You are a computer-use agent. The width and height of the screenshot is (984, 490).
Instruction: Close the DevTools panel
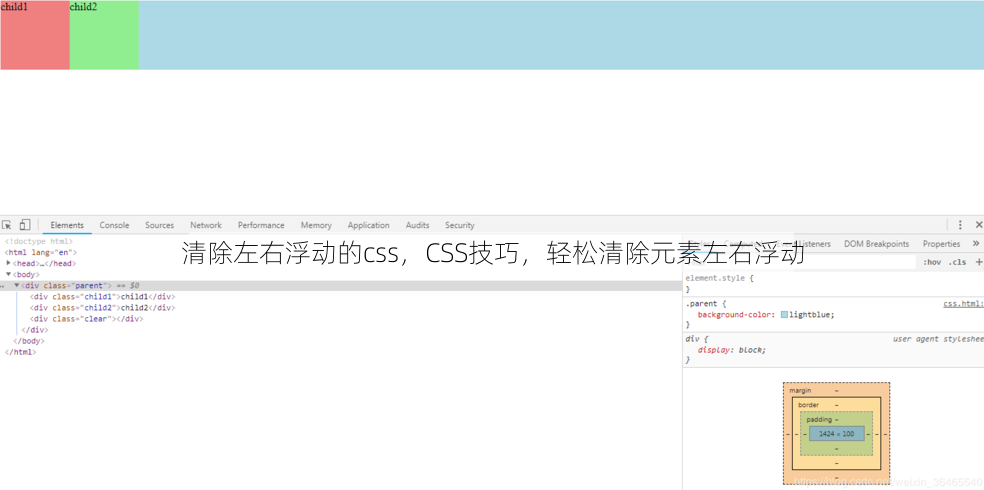pos(978,225)
